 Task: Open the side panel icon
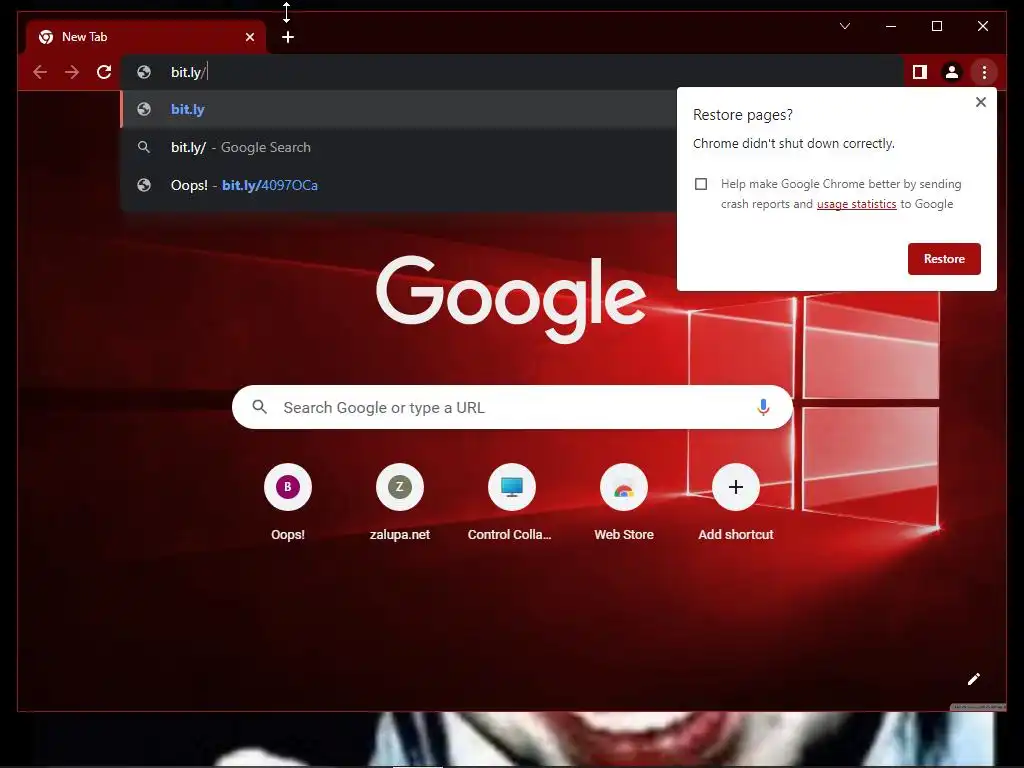(x=920, y=72)
